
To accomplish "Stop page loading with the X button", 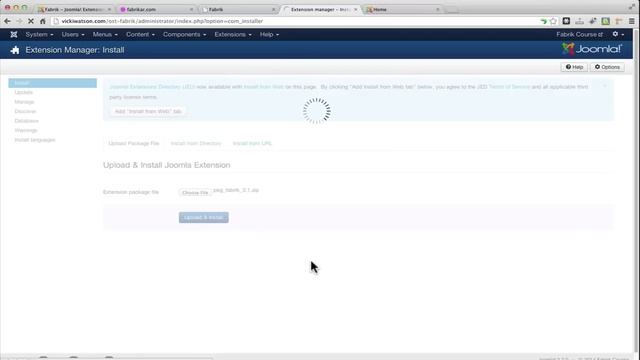I will pos(31,21).
